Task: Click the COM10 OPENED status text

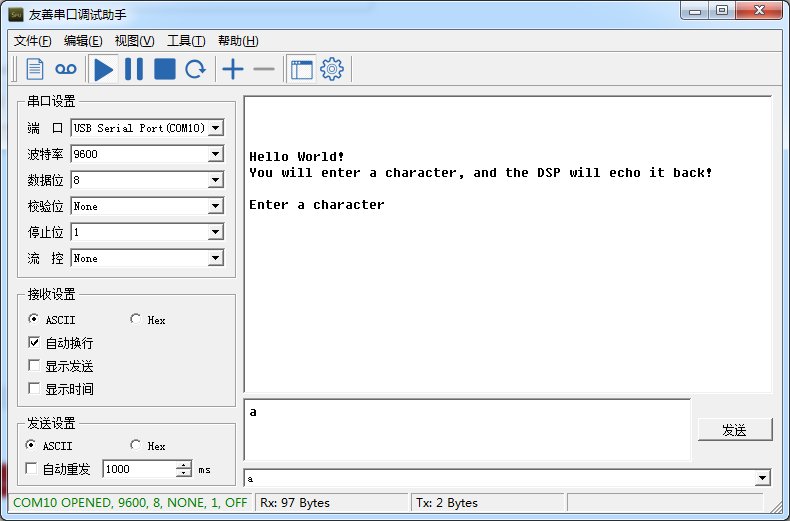Action: pyautogui.click(x=130, y=503)
